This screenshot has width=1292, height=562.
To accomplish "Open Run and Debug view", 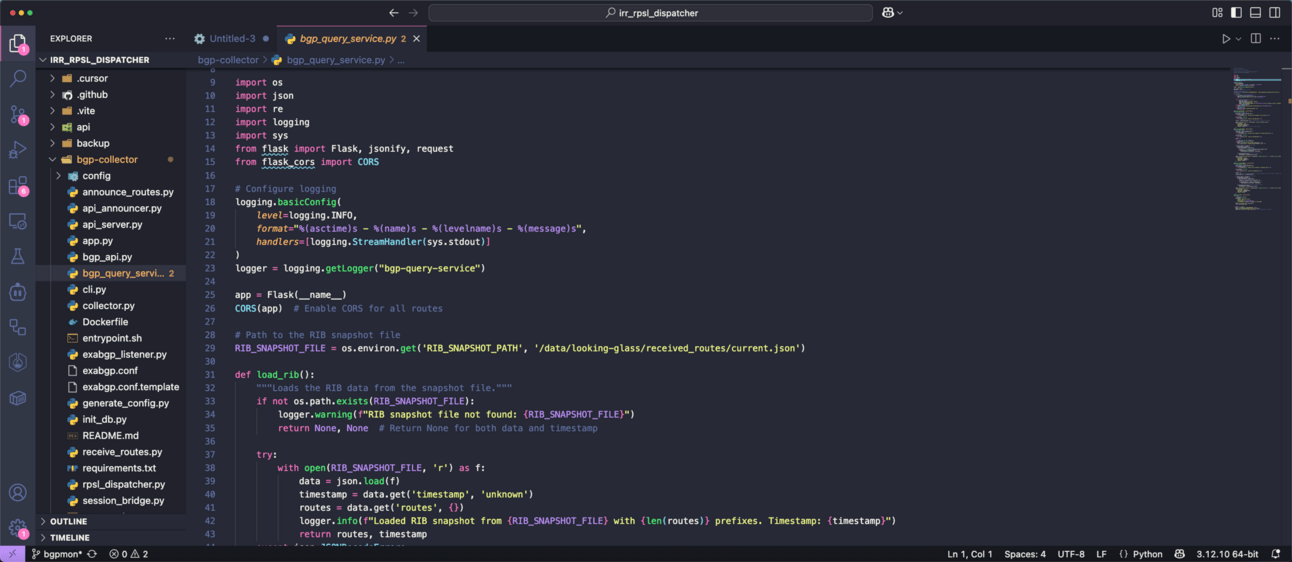I will (x=18, y=150).
